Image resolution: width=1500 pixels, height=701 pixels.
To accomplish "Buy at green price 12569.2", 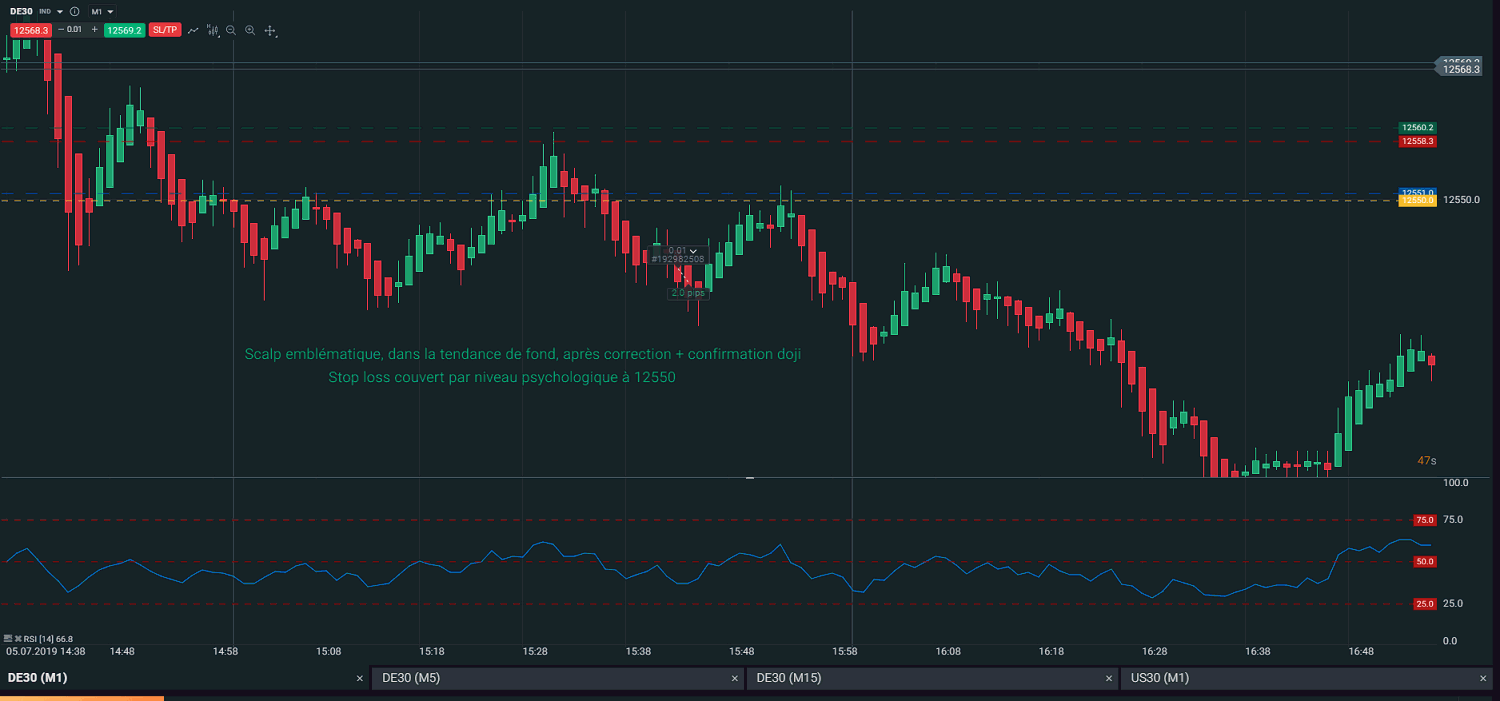I will (x=125, y=30).
